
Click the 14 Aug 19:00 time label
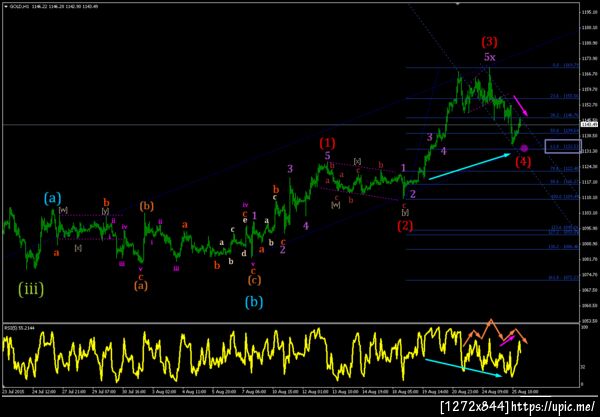pos(376,392)
